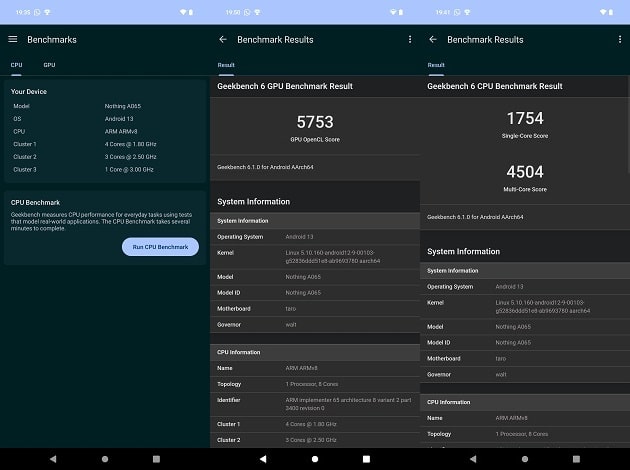Select '3 Cores @ 2.50 GHz' in Your Device
This screenshot has height=470, width=630.
tap(131, 157)
